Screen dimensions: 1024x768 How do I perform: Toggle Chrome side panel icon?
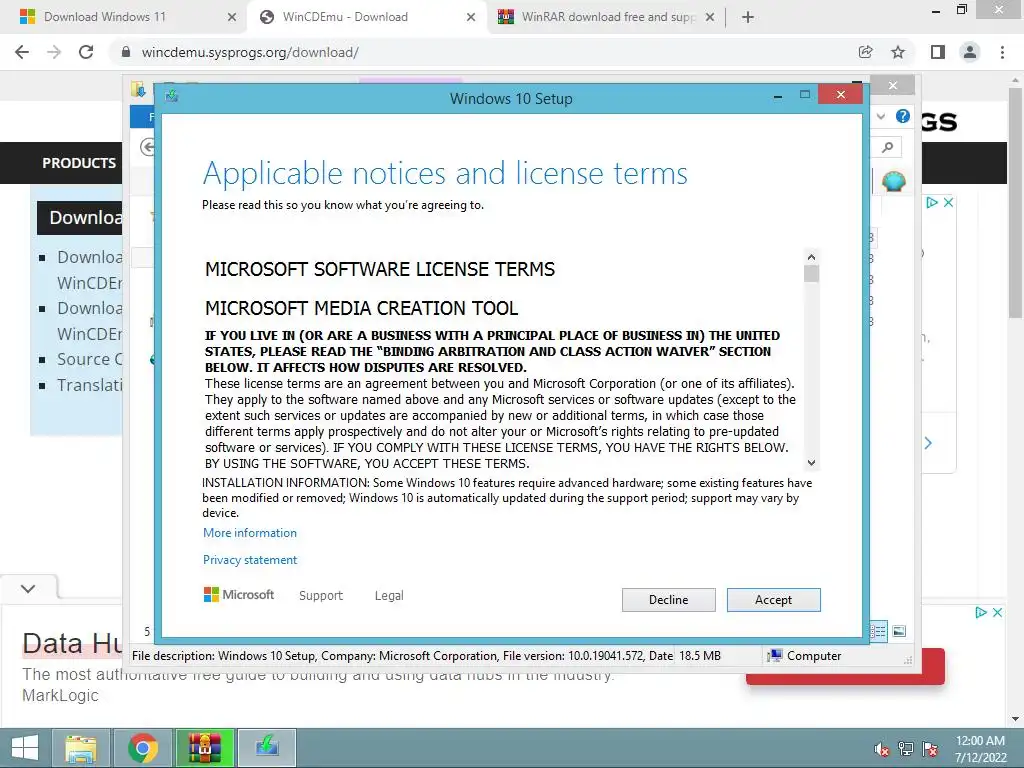point(938,52)
